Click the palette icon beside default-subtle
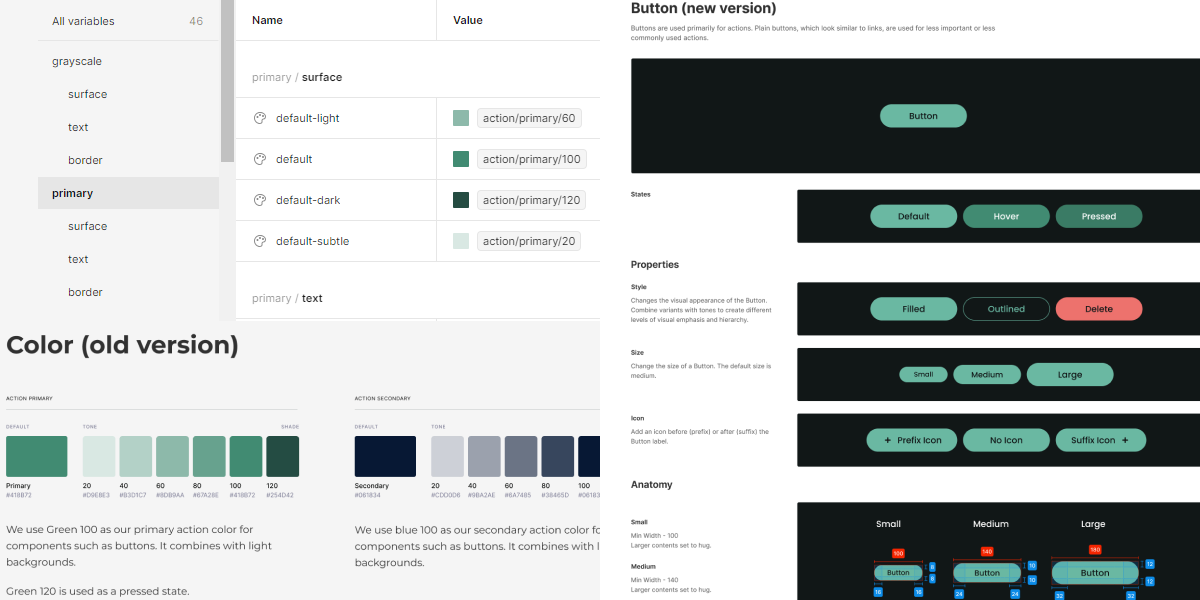 click(260, 241)
